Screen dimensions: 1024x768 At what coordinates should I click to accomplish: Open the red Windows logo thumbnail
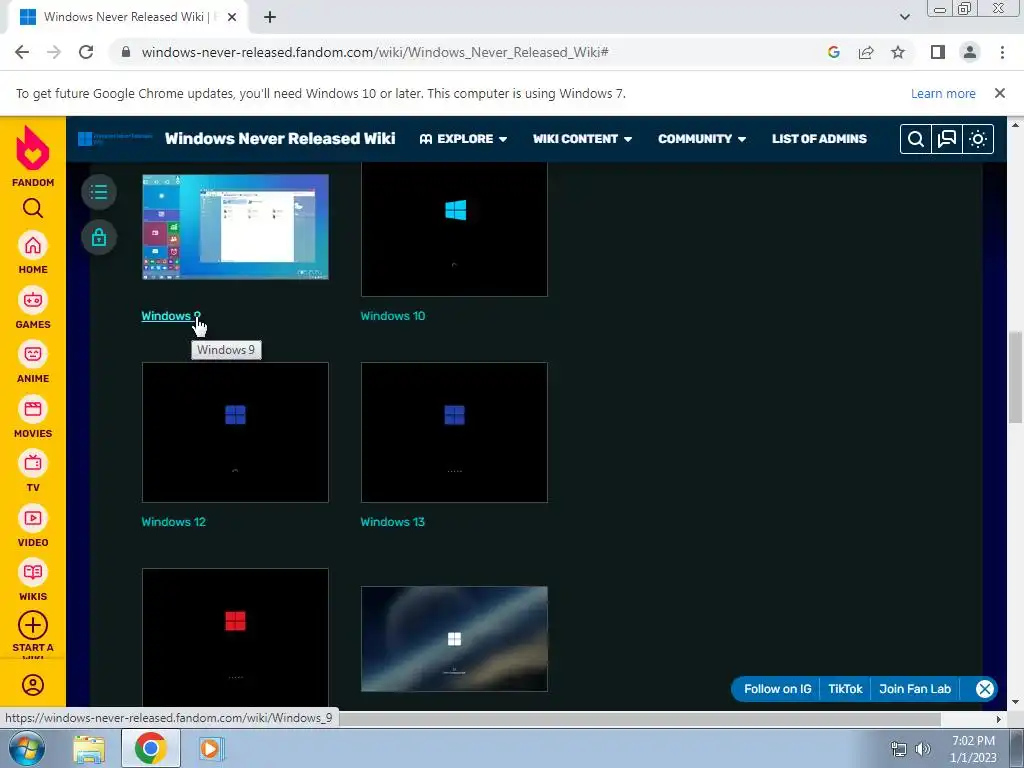click(x=235, y=637)
